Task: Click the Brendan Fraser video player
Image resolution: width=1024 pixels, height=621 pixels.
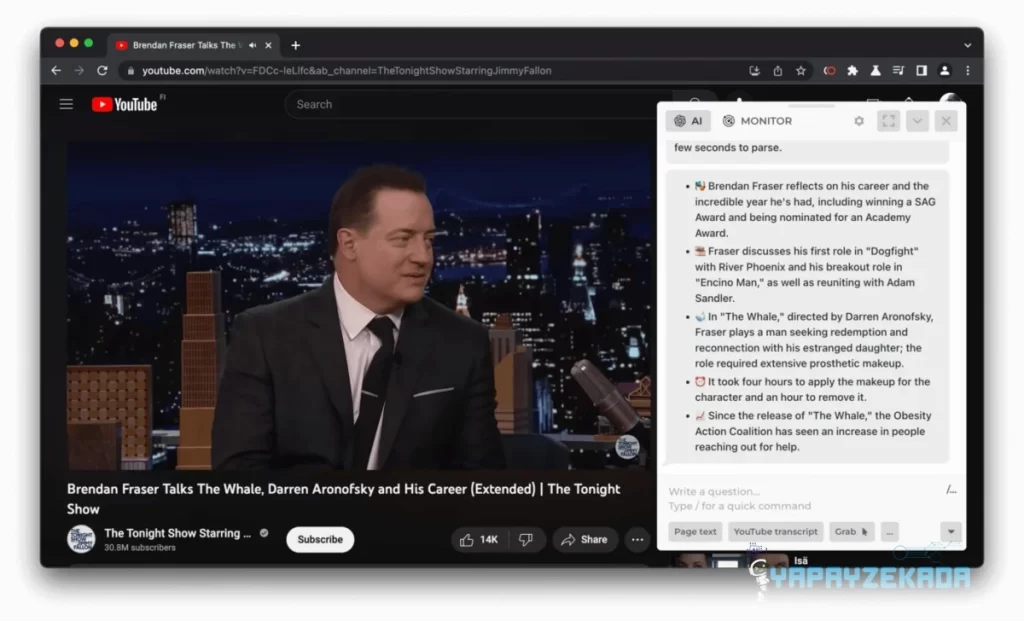Action: click(359, 306)
